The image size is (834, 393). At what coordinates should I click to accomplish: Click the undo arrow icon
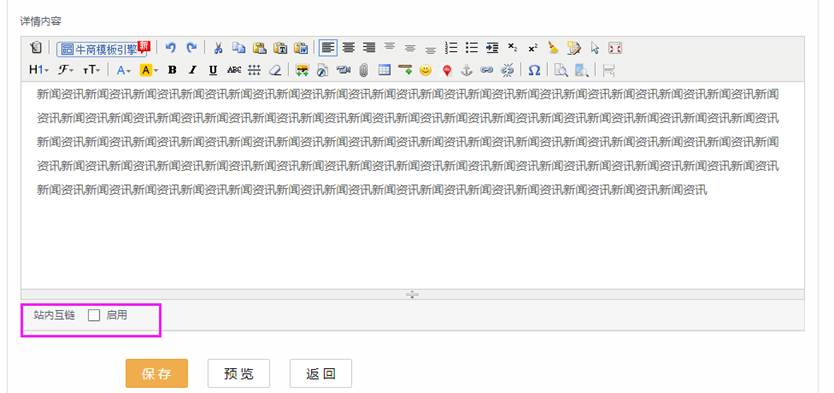(170, 48)
